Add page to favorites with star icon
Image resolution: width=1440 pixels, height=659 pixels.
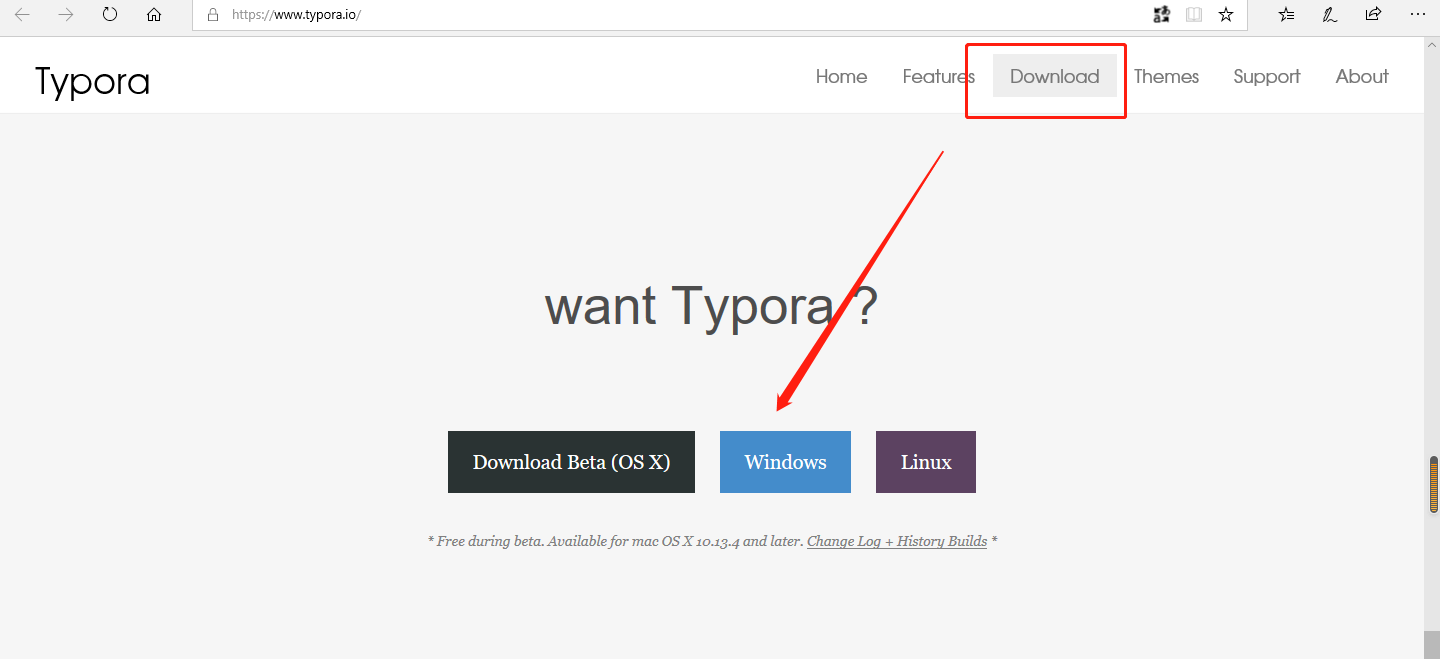[x=1226, y=15]
